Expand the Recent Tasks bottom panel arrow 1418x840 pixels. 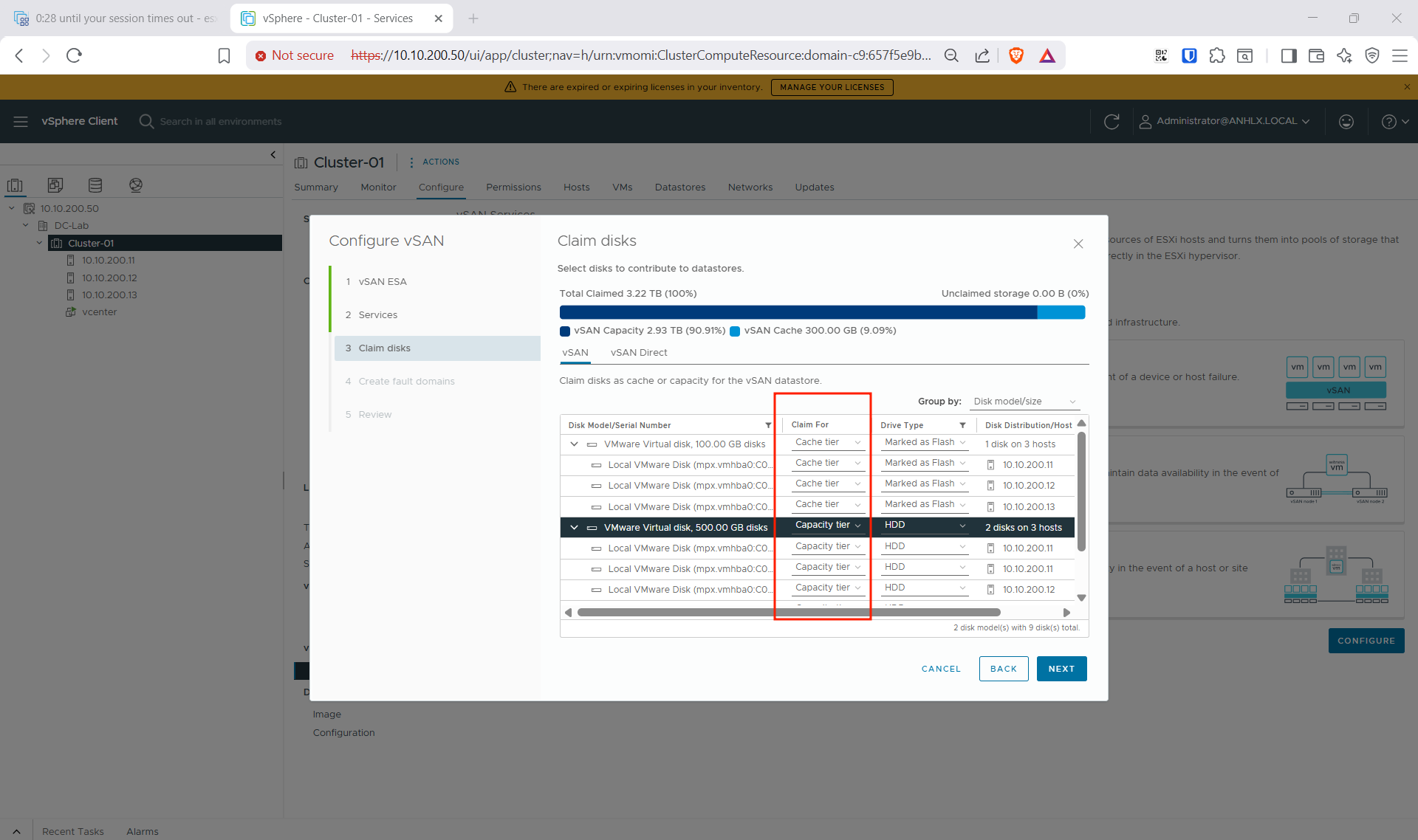pyautogui.click(x=16, y=831)
